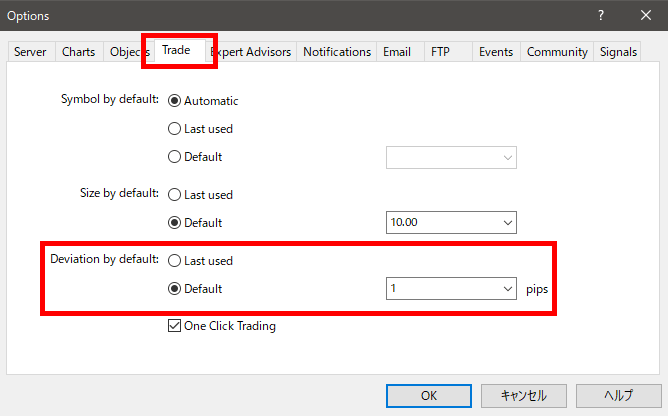Click the キャンセル button

tap(524, 396)
